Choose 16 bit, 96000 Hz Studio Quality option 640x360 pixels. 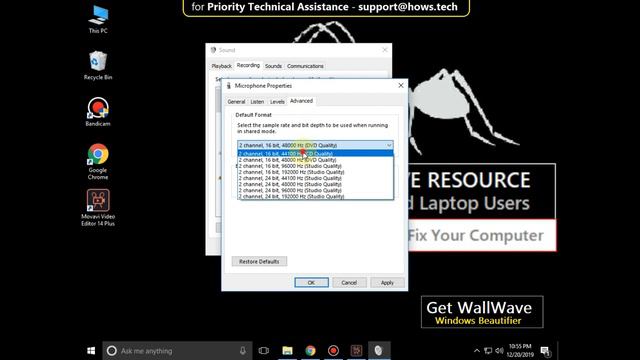tap(316, 166)
